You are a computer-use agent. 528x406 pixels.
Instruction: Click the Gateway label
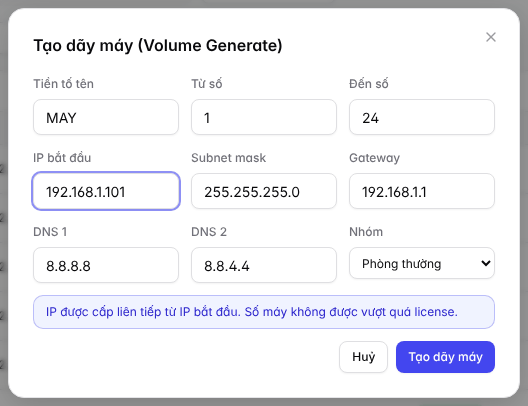(374, 158)
